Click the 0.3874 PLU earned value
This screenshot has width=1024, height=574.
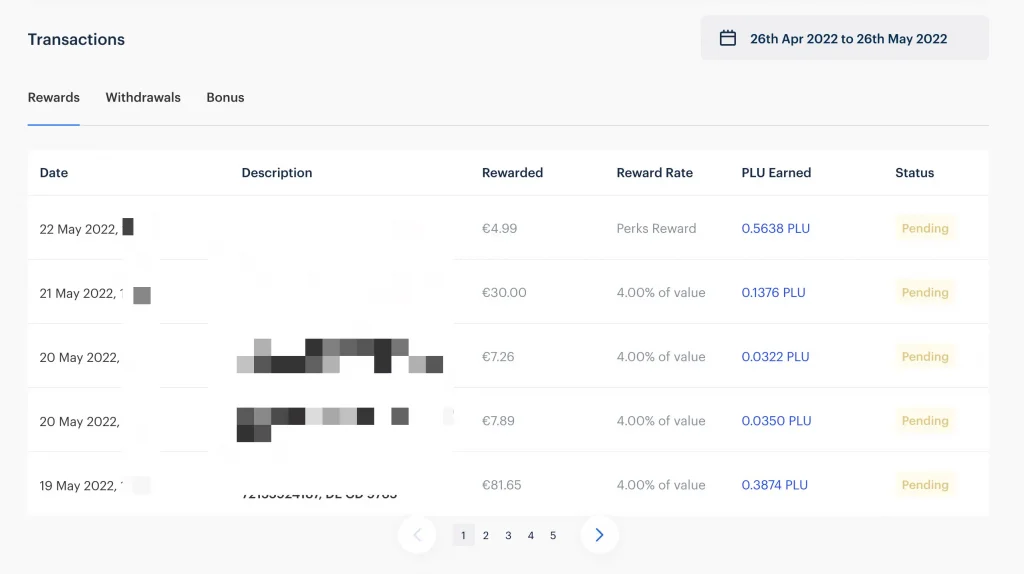774,485
